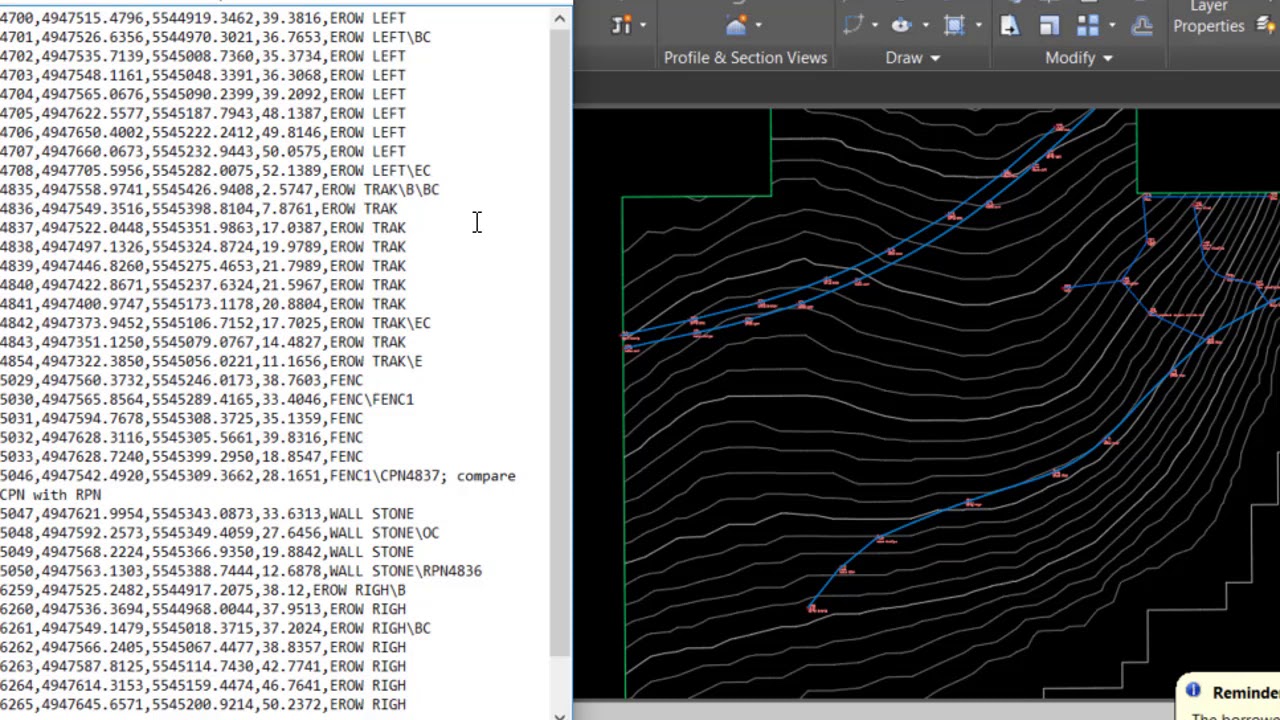Click text line 5033 FENC
The height and width of the screenshot is (720, 1280).
pos(182,456)
